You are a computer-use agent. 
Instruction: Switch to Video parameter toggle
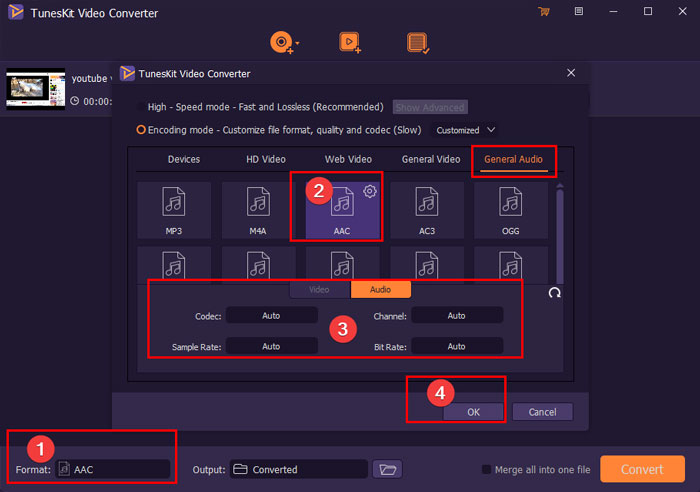(x=320, y=289)
